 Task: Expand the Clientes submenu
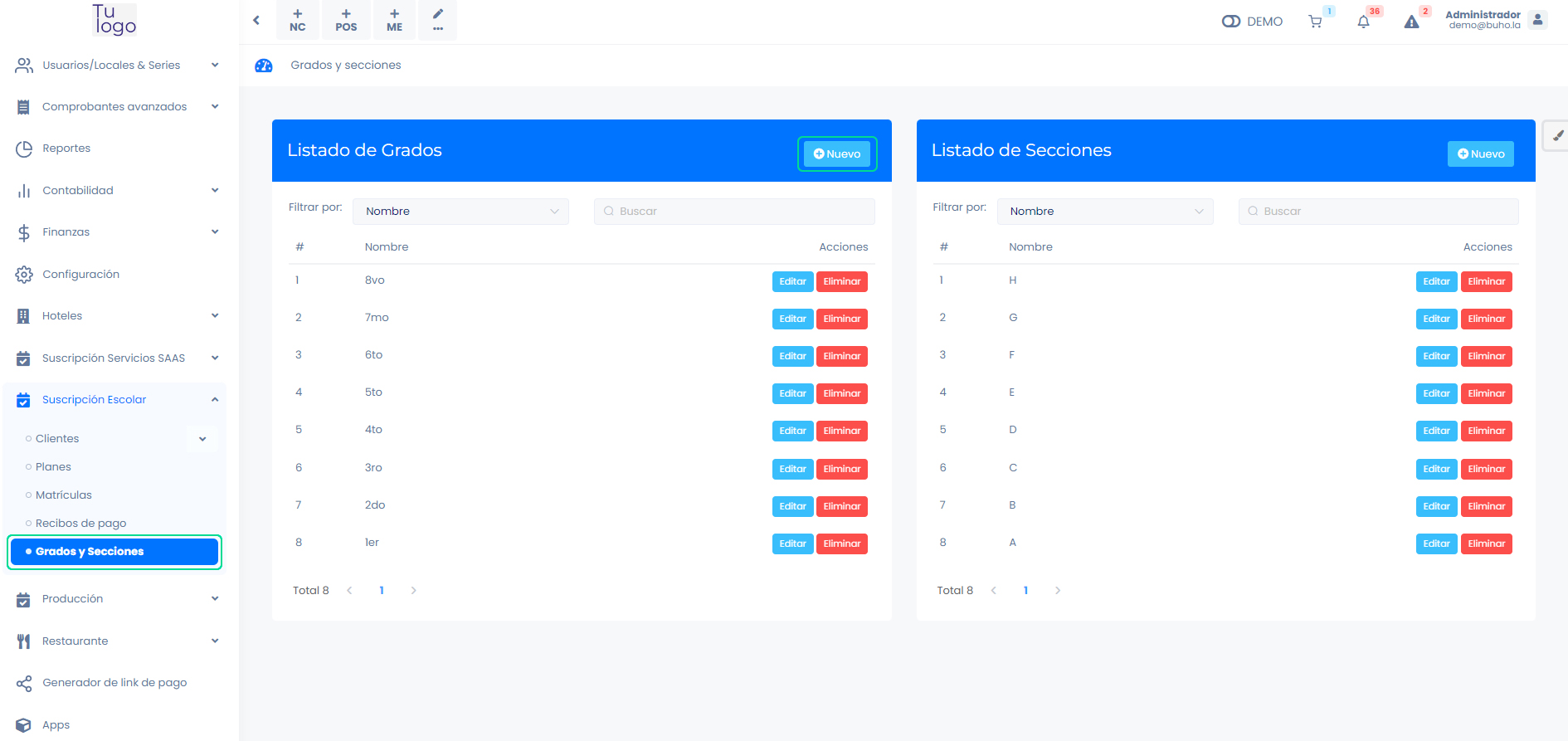[x=202, y=439]
